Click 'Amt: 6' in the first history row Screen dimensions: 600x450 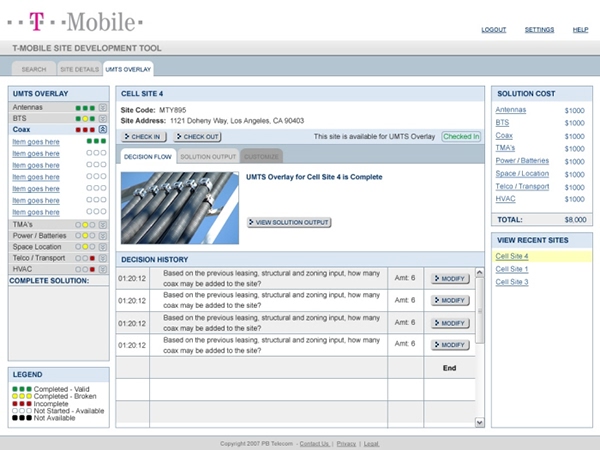pyautogui.click(x=405, y=278)
